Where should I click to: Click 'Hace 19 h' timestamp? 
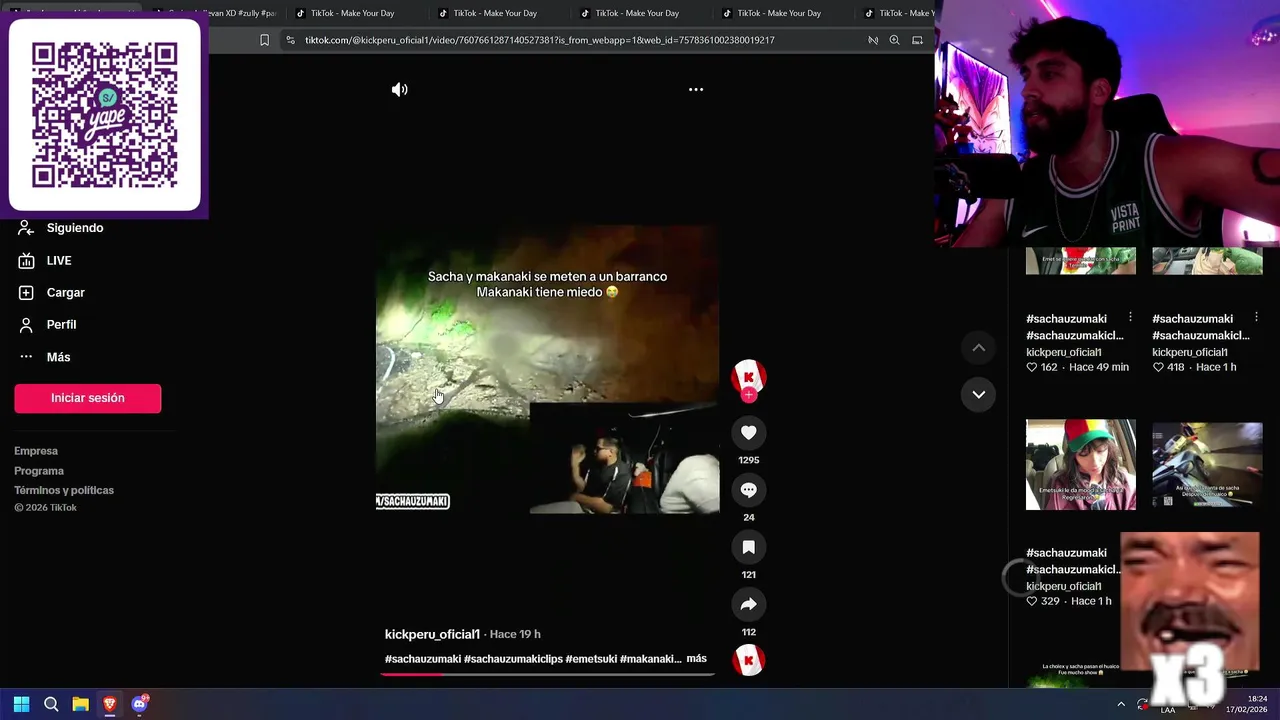515,634
